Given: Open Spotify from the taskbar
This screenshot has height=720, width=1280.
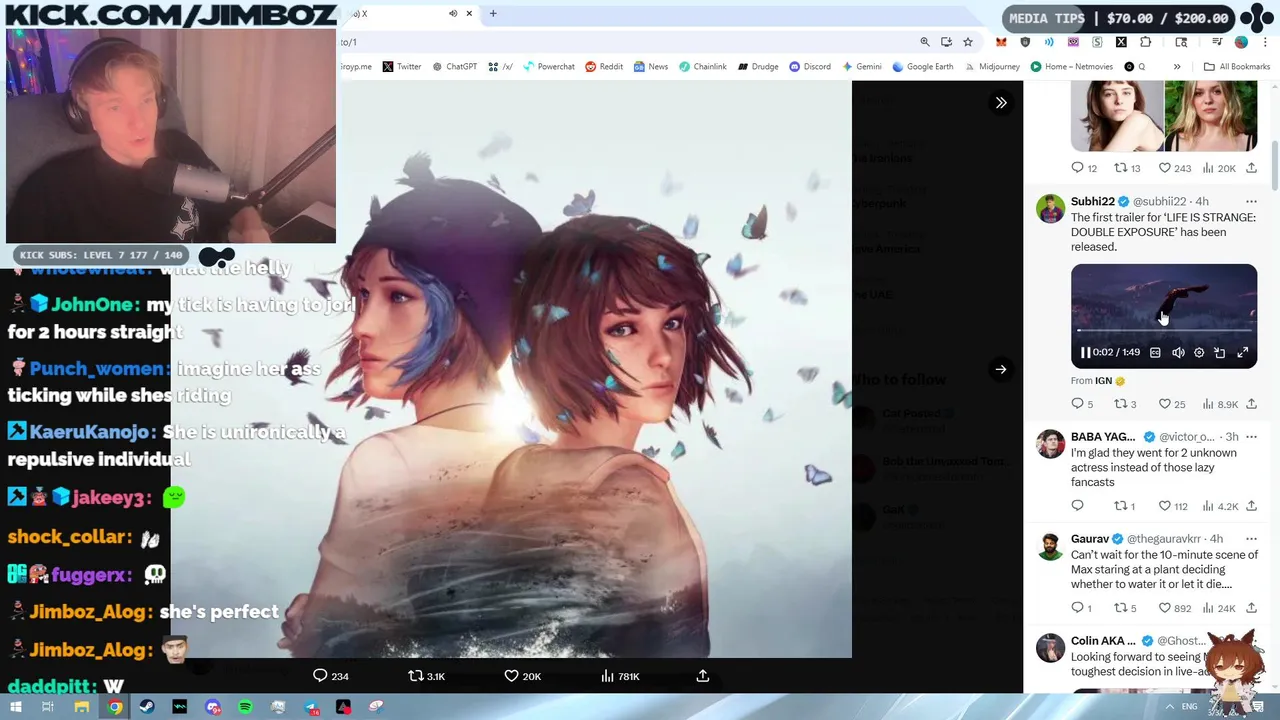Looking at the screenshot, I should tap(245, 707).
